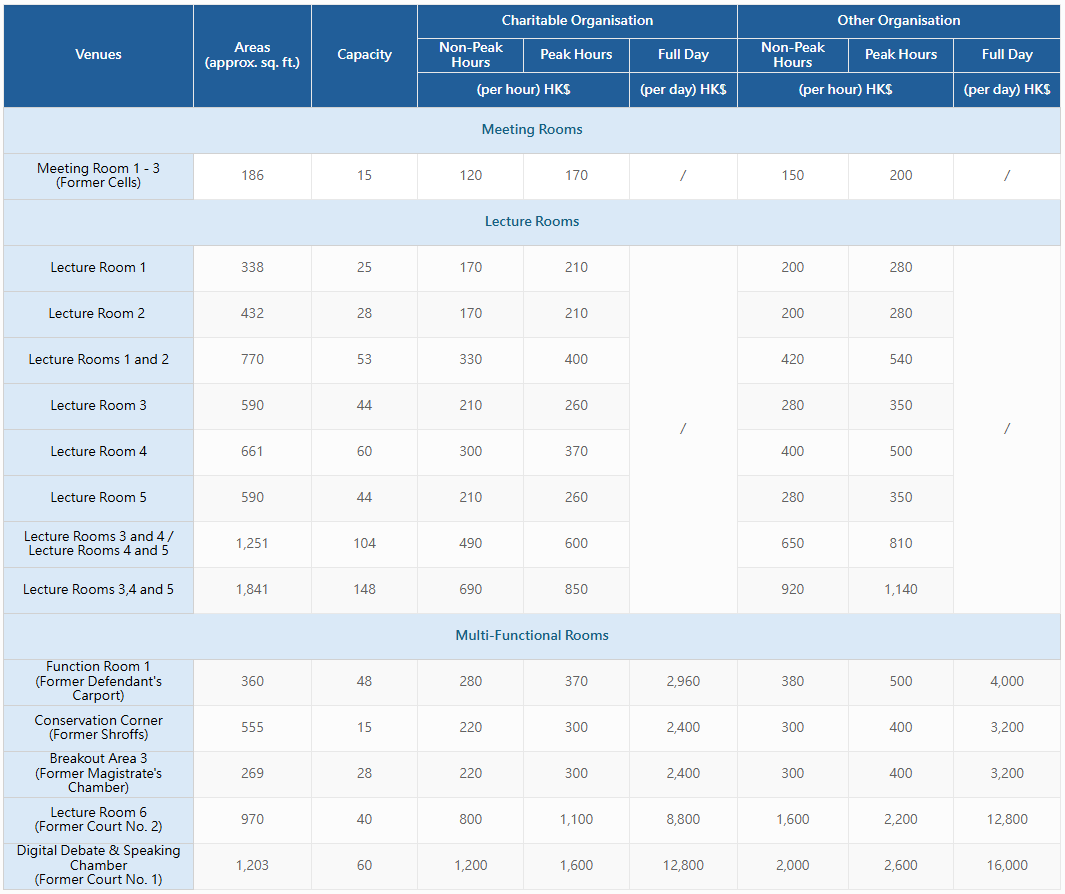Select the Lecture Rooms 3,4 and 5 row label

(x=98, y=590)
